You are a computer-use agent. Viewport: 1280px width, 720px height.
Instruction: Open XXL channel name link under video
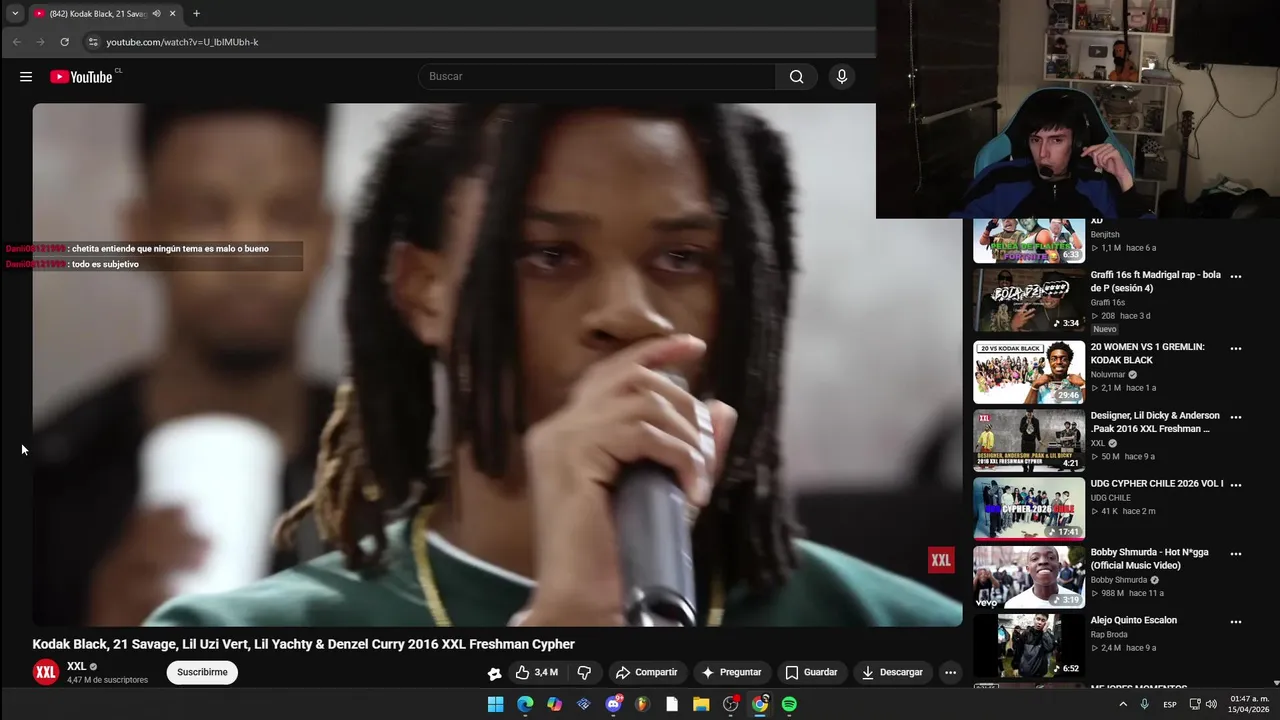tap(76, 666)
